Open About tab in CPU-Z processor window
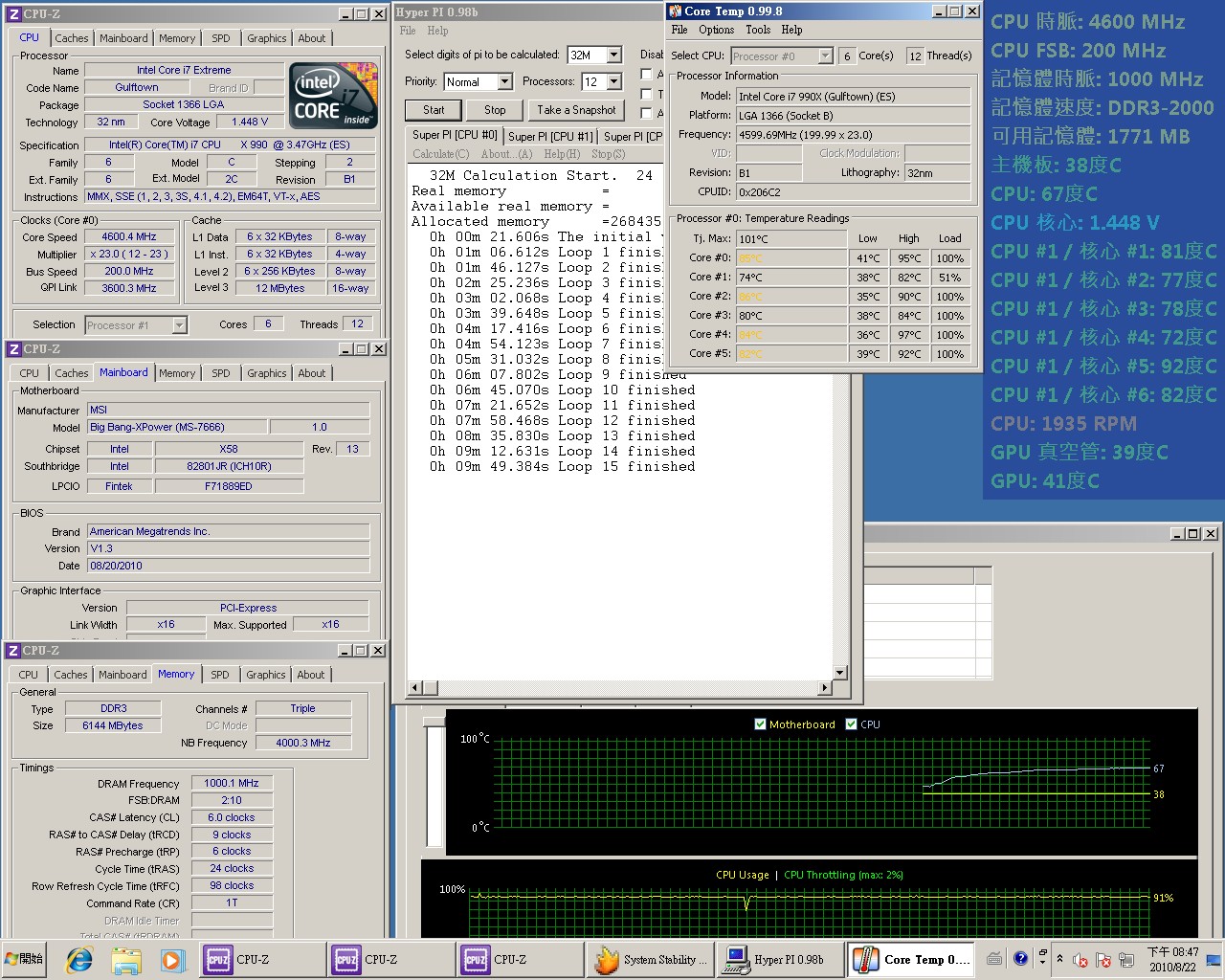1225x980 pixels. (x=312, y=38)
